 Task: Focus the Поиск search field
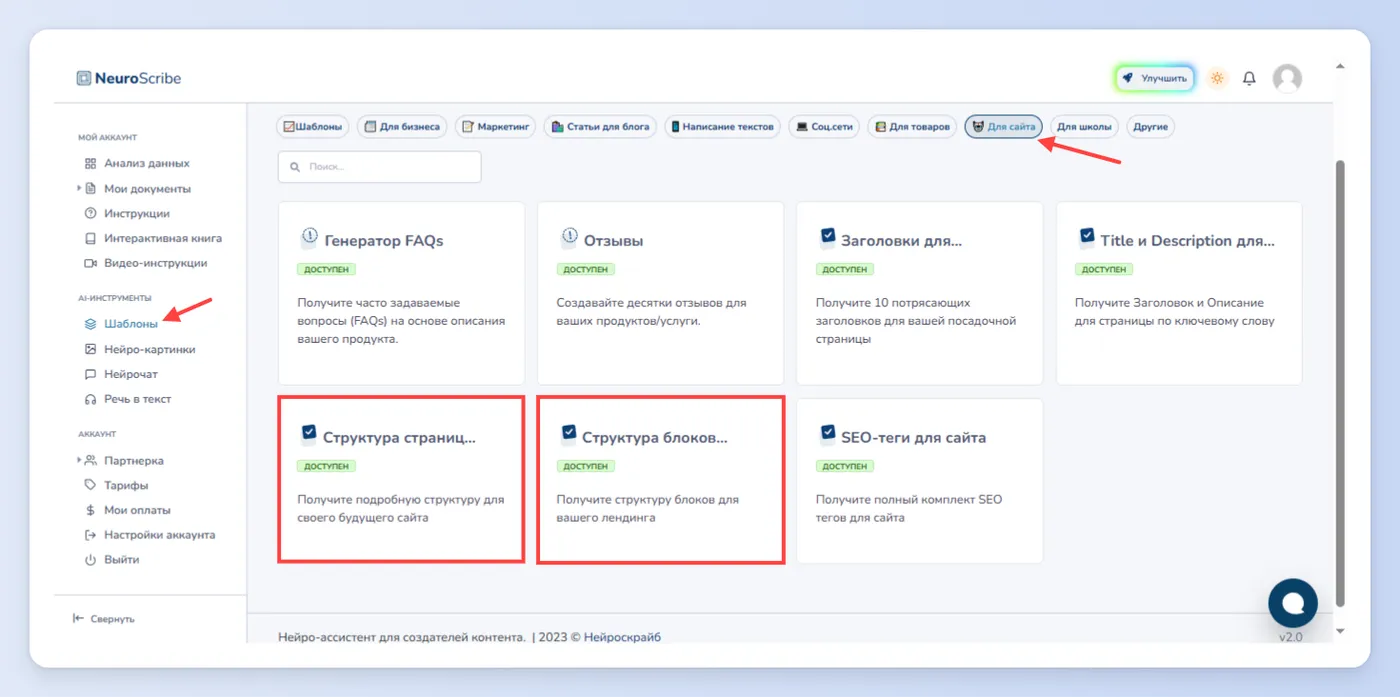click(x=380, y=167)
